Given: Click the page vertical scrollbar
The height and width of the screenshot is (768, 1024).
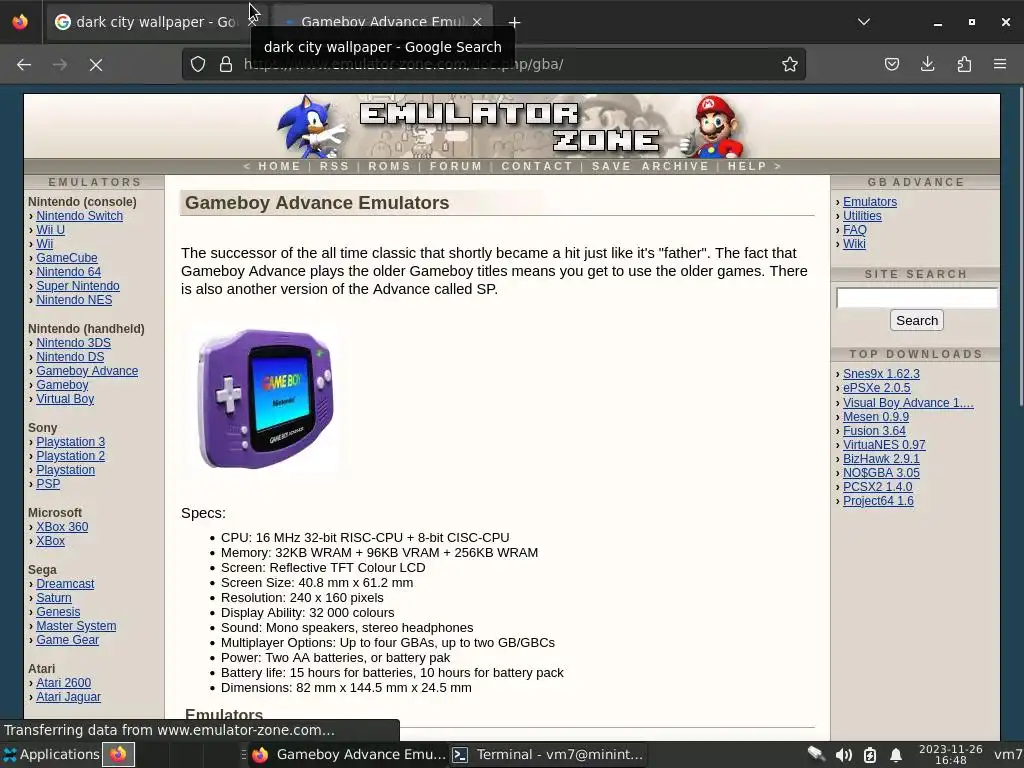Looking at the screenshot, I should pos(1020,245).
